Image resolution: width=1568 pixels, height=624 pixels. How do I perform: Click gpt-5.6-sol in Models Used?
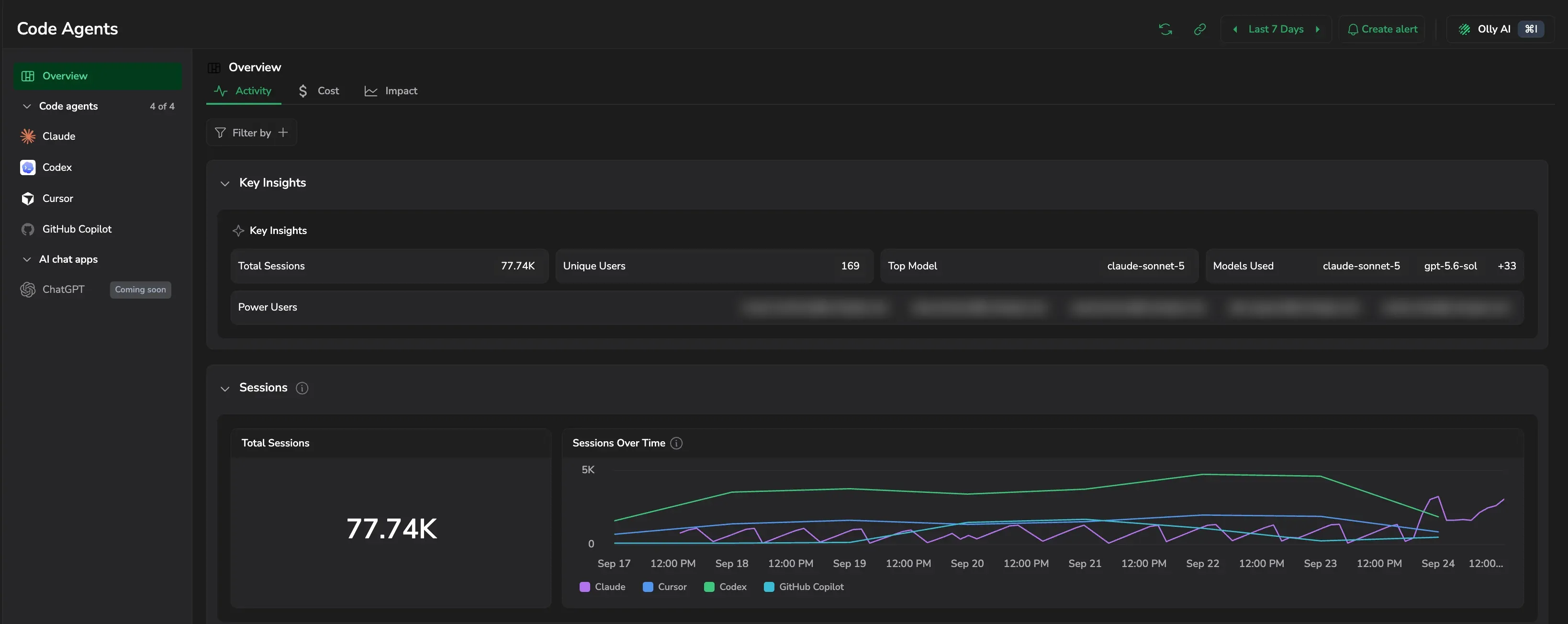pos(1451,266)
